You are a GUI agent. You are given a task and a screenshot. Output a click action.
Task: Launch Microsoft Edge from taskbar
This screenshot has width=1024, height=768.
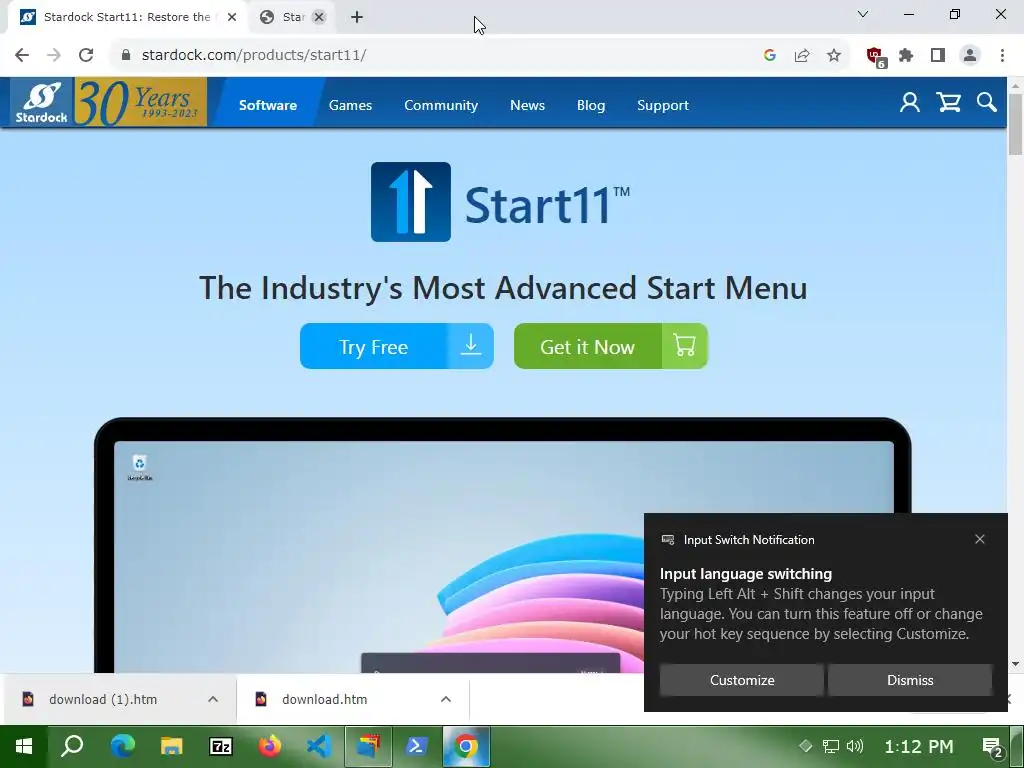coord(123,746)
